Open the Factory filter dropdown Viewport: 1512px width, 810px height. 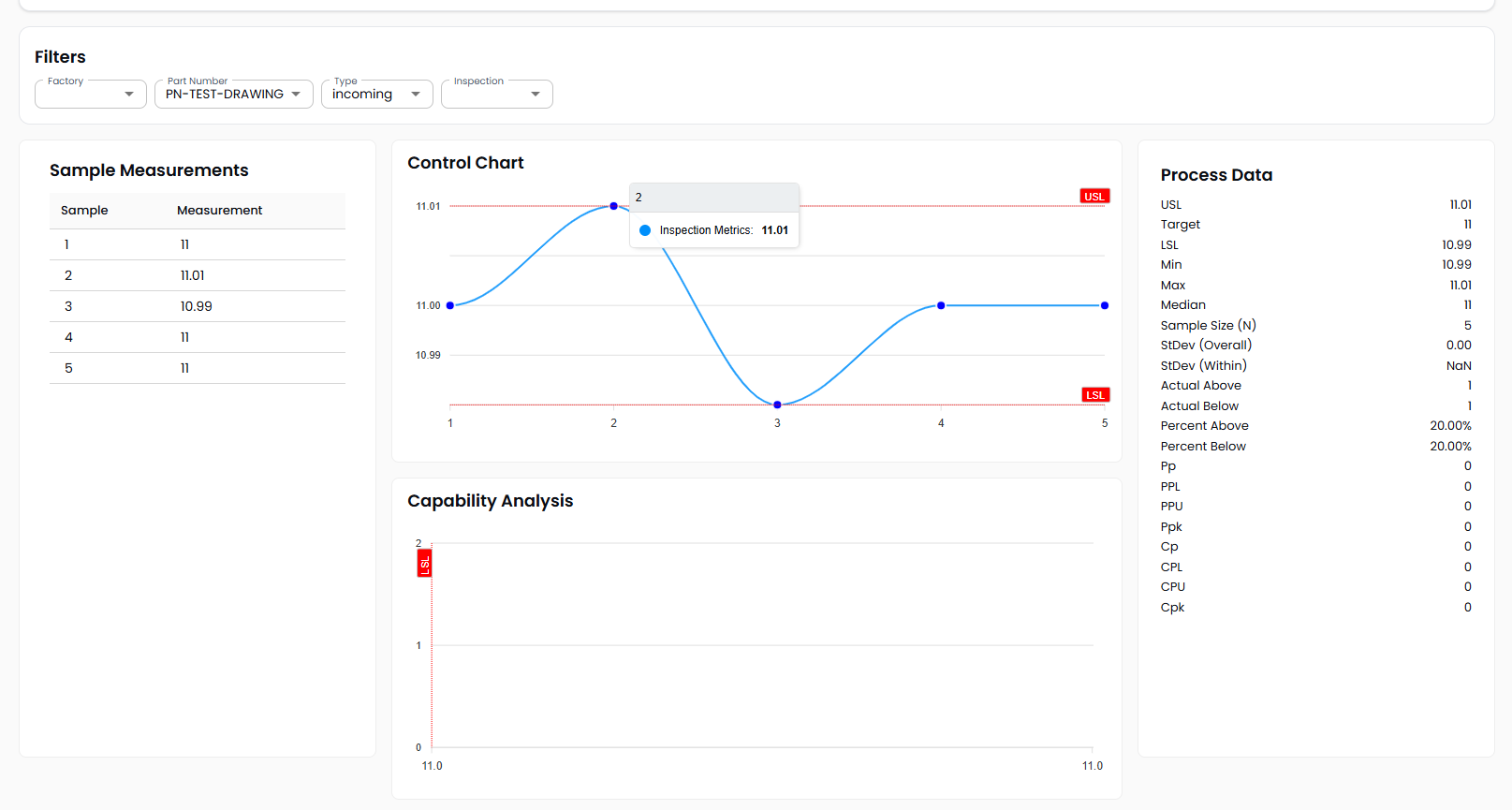click(91, 95)
